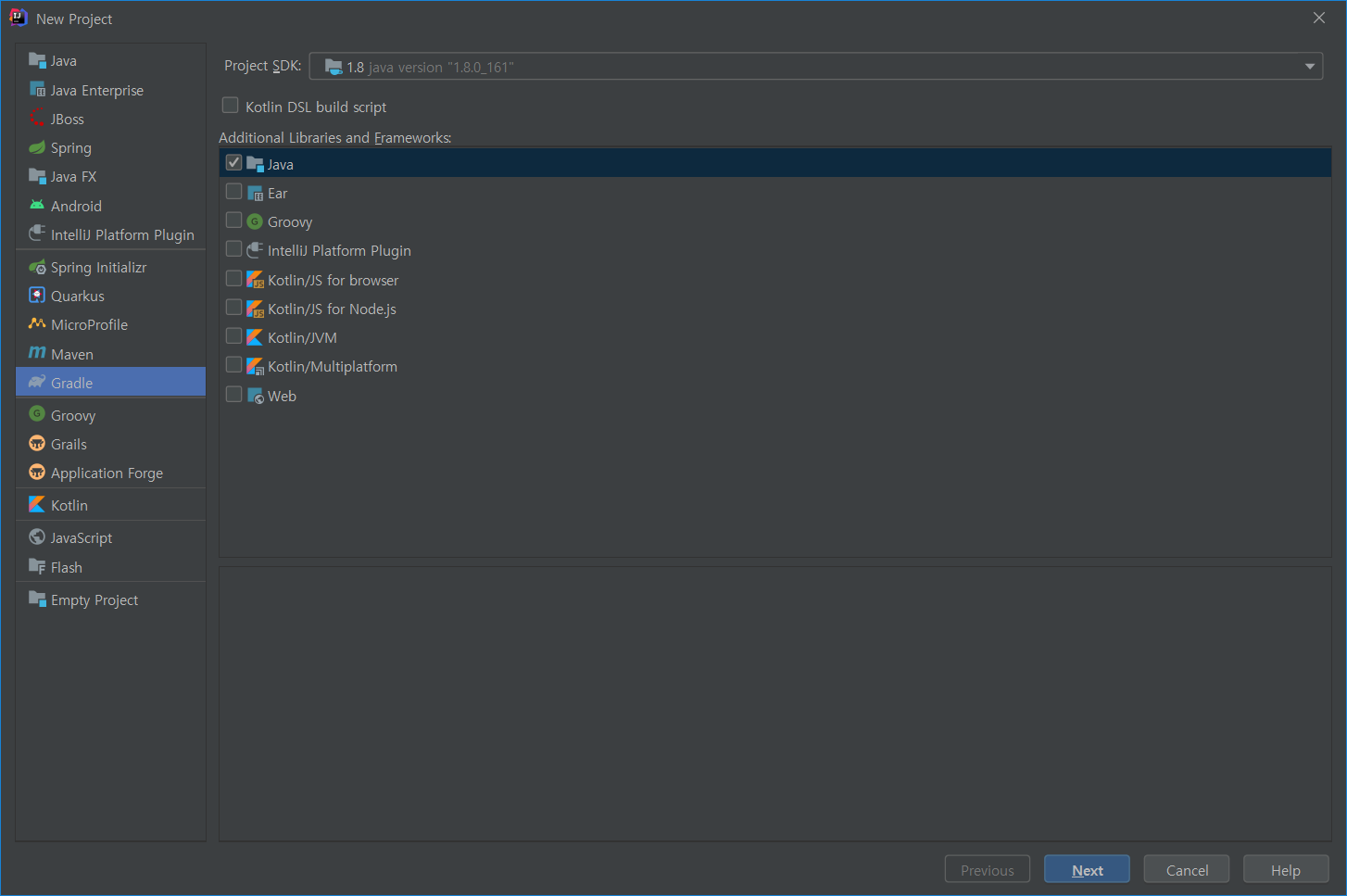
Task: Check Kotlin/JS for Node.js checkbox
Action: pos(234,308)
